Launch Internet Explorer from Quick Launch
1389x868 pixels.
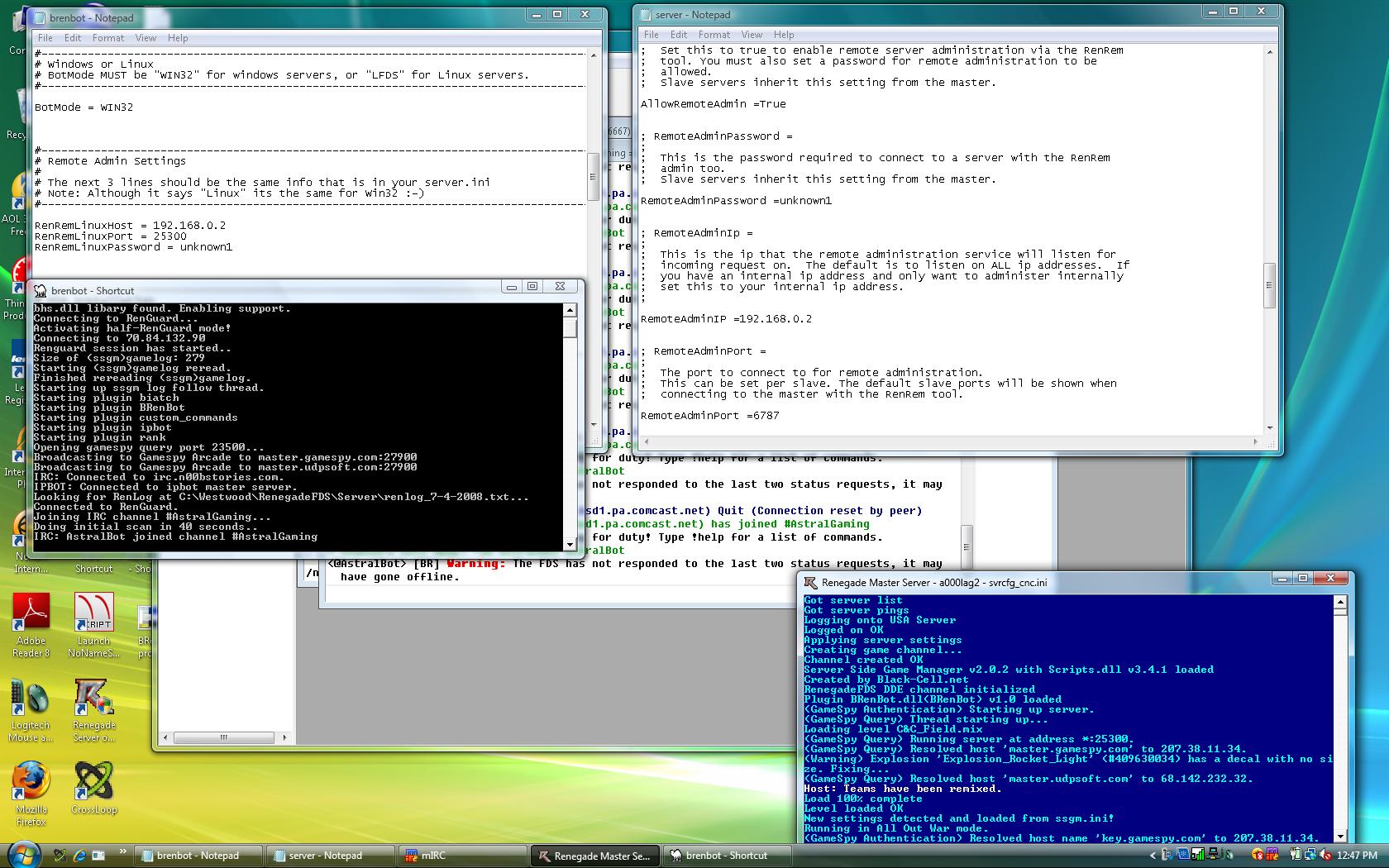(x=79, y=856)
